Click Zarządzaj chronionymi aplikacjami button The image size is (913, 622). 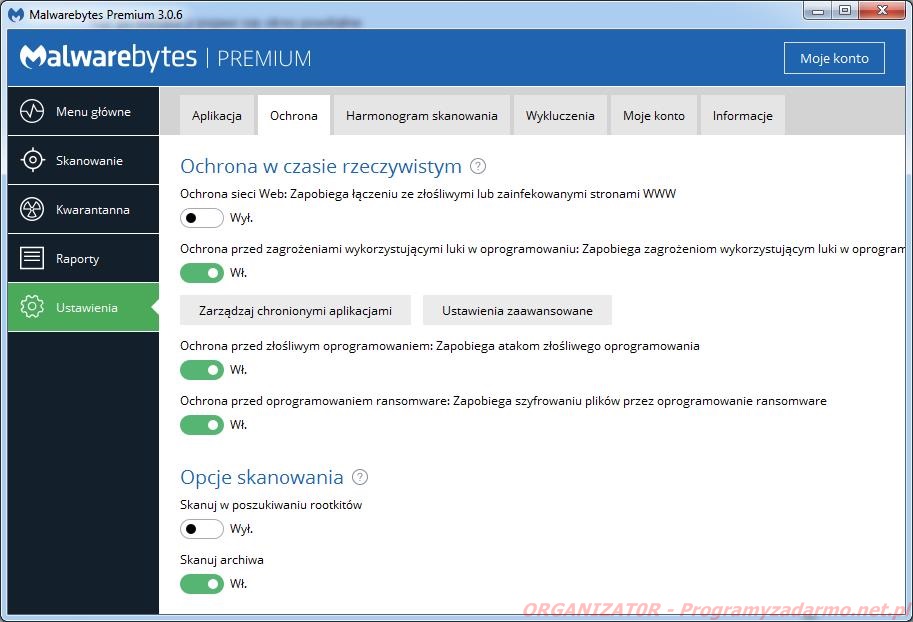[x=295, y=310]
